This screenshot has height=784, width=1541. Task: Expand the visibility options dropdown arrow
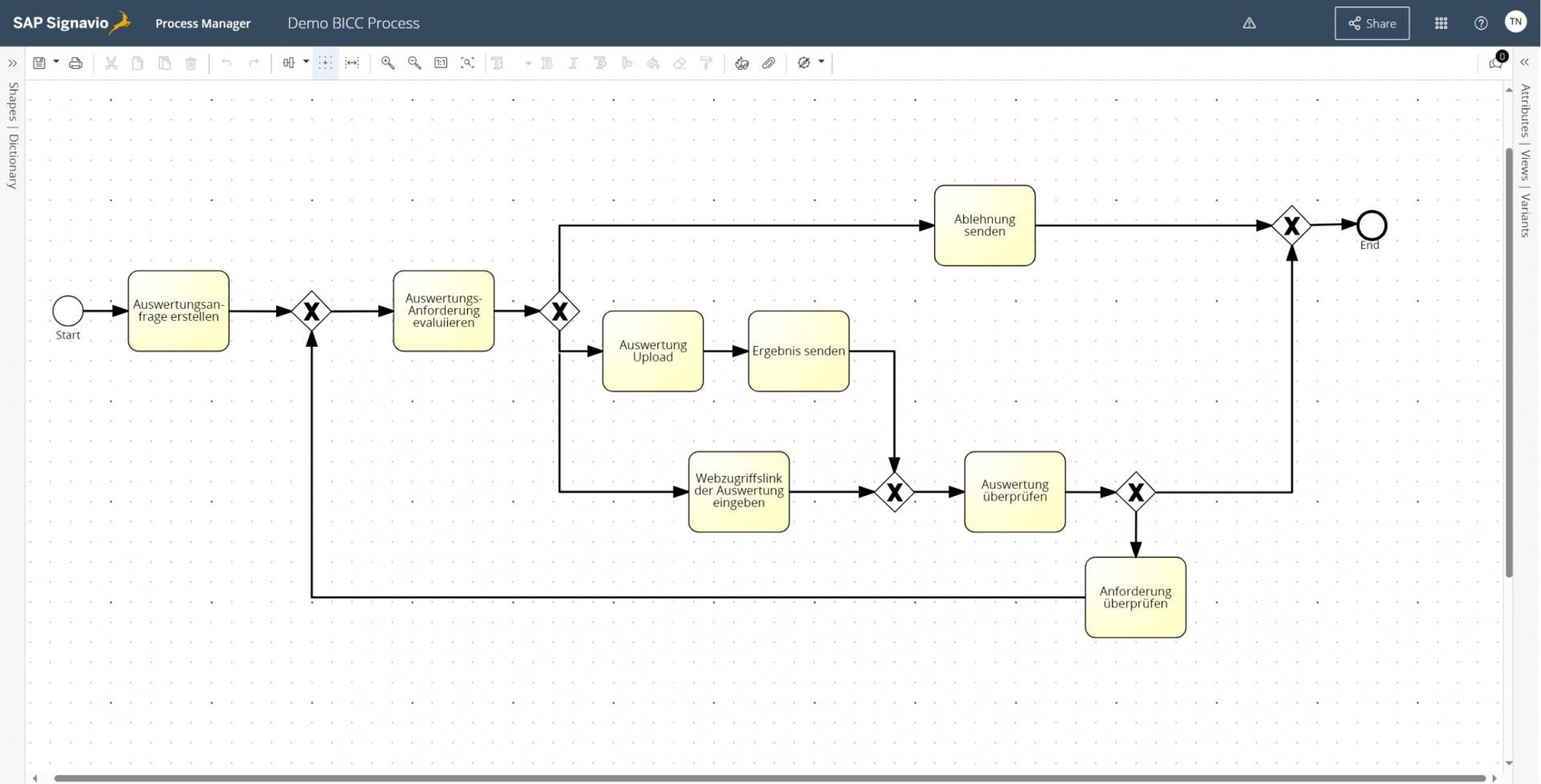tap(821, 62)
